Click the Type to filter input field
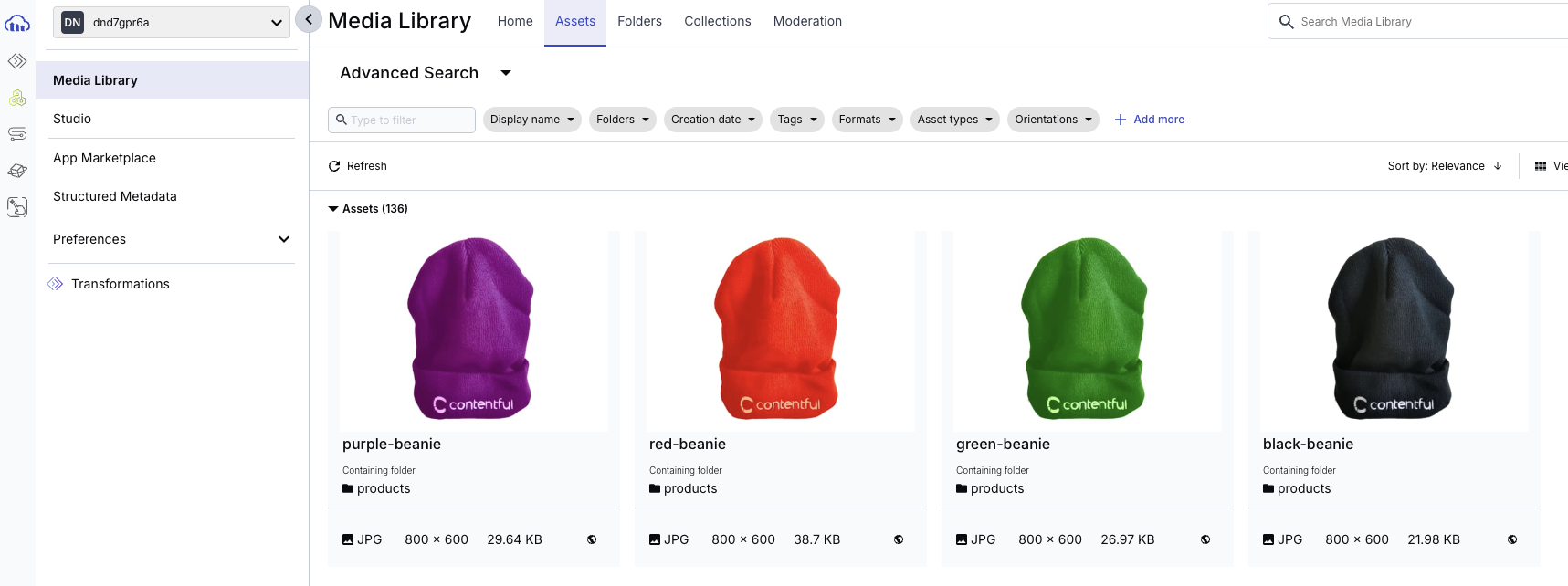The height and width of the screenshot is (586, 1568). [402, 120]
